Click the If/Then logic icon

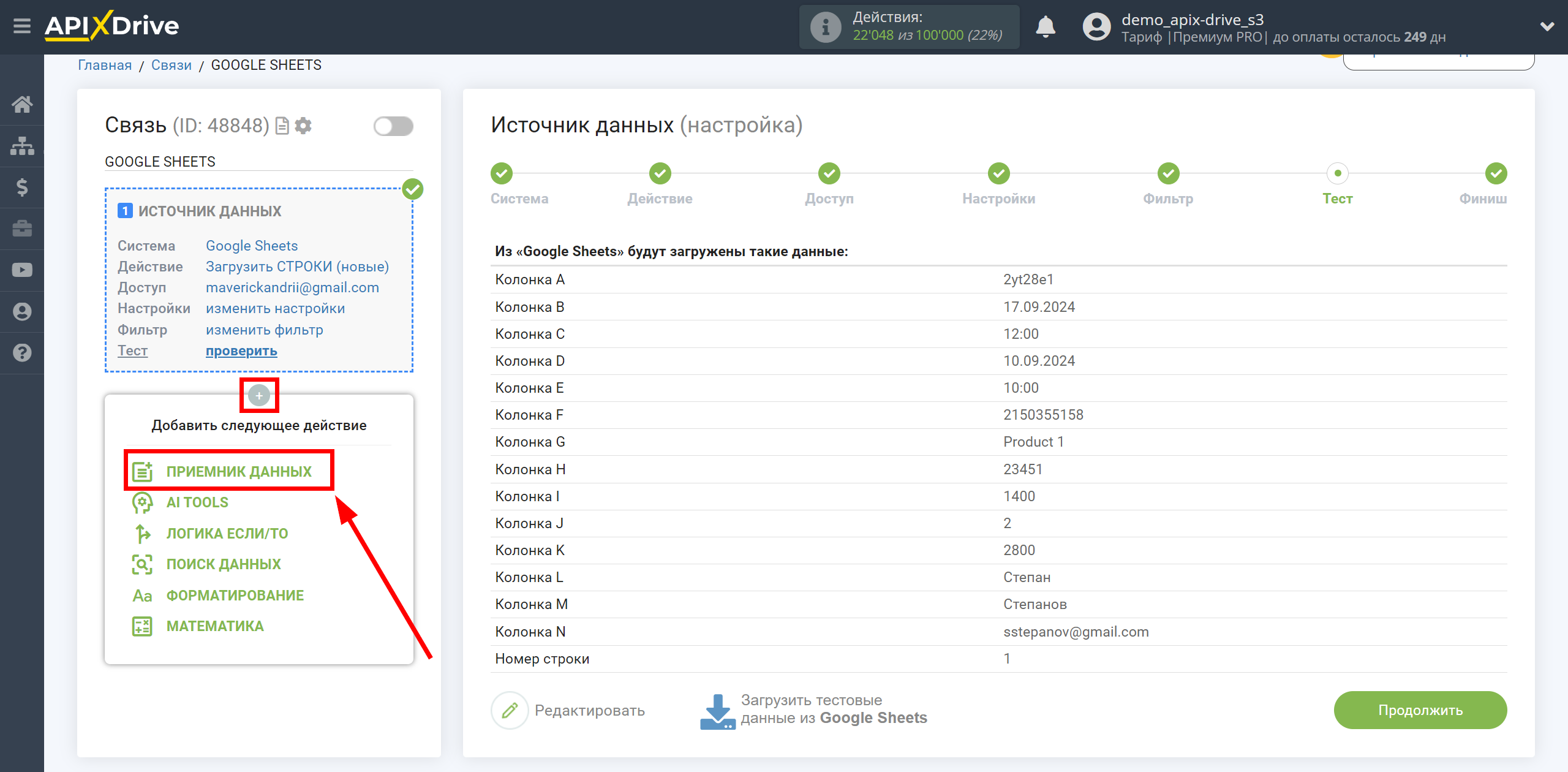142,534
